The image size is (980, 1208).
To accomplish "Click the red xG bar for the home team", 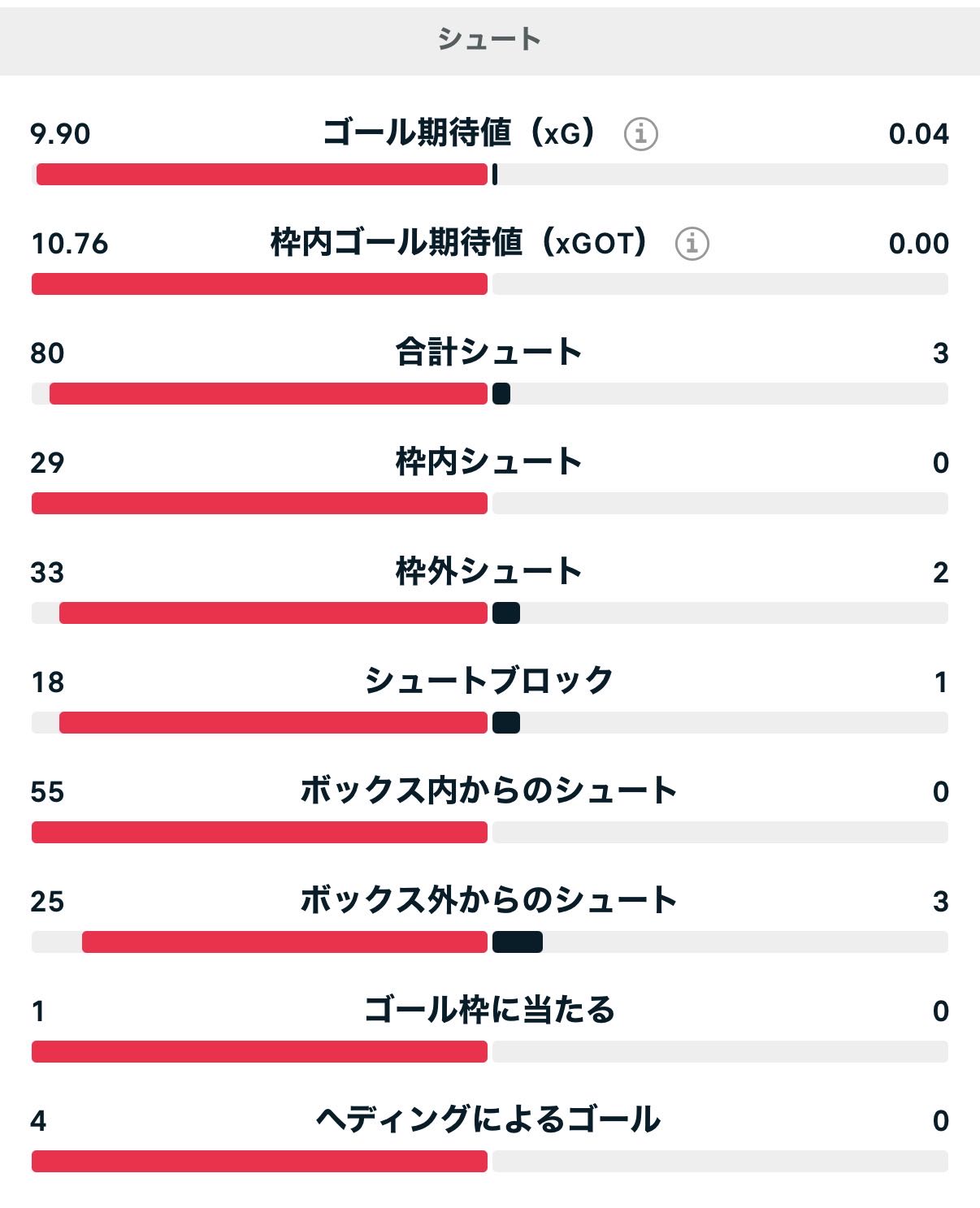I will coord(262,175).
